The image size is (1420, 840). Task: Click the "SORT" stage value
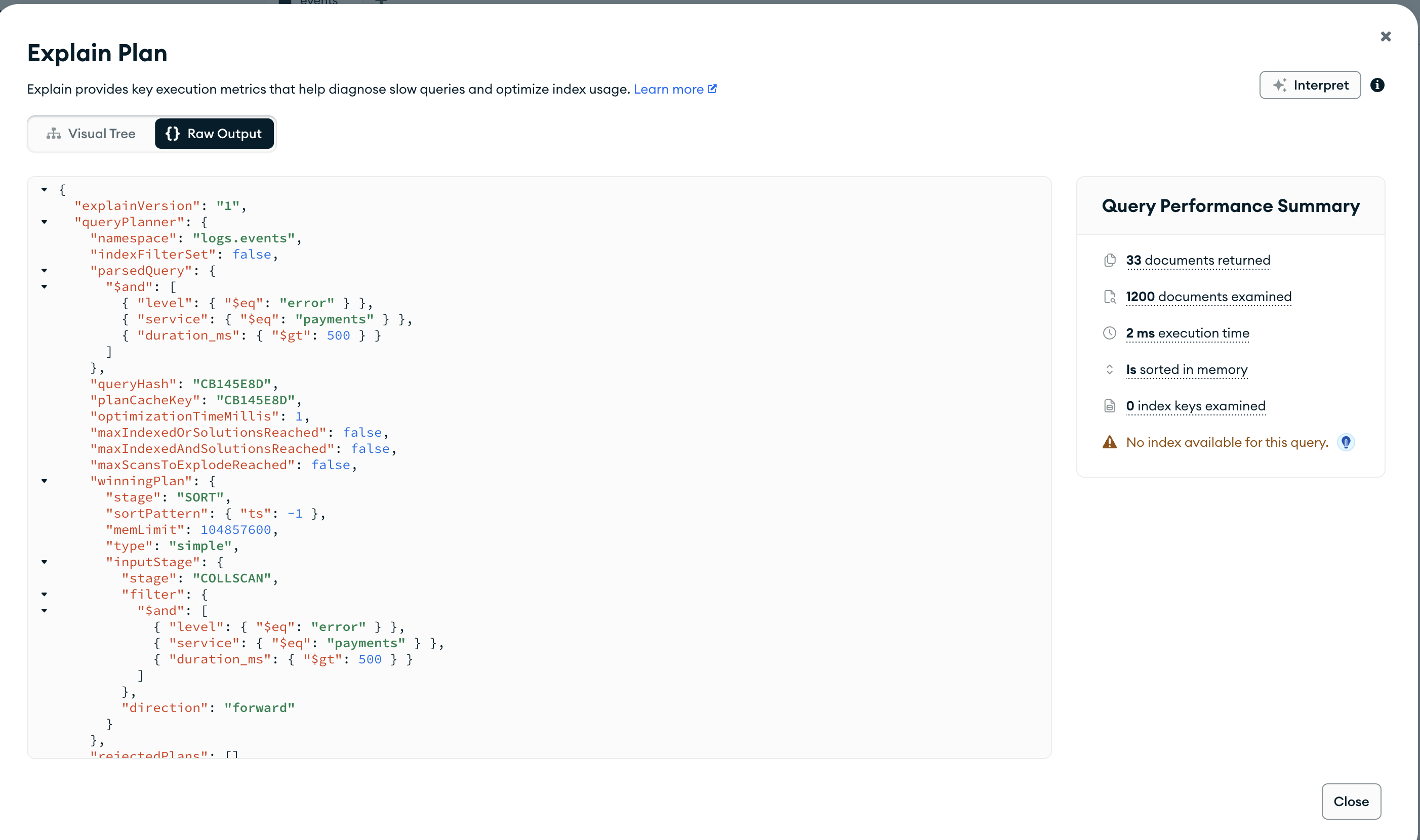[200, 497]
